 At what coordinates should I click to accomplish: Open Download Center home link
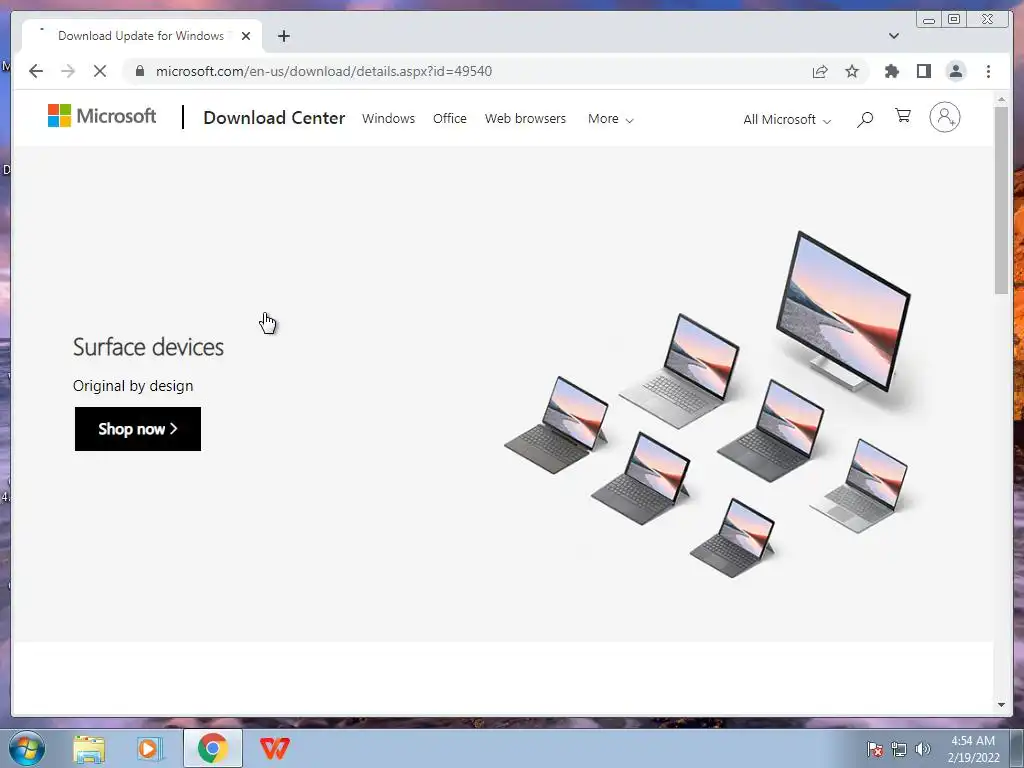click(274, 118)
